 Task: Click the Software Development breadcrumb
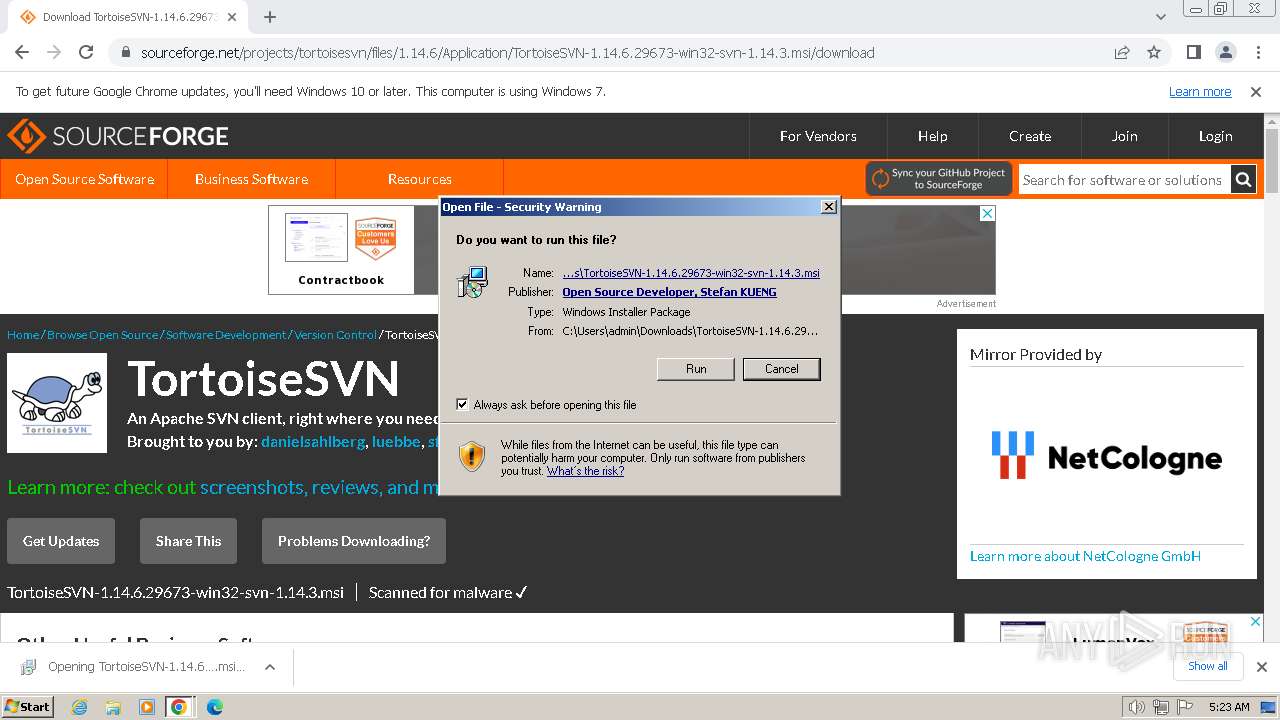point(226,335)
